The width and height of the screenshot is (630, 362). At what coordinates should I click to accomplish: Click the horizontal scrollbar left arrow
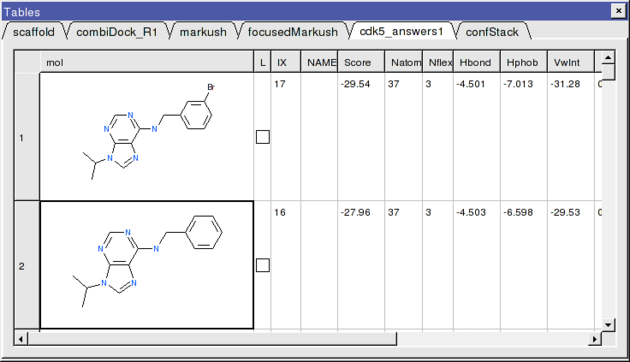pos(21,339)
